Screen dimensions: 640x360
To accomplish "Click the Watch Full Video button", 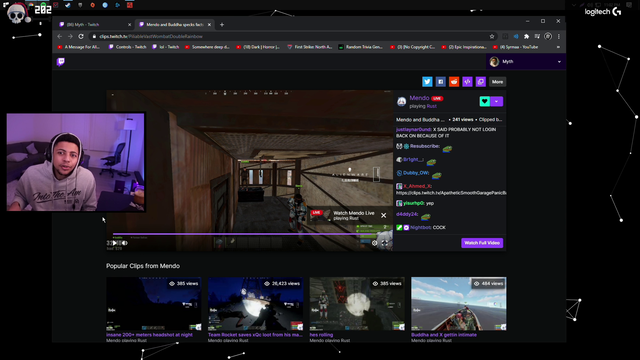I will (x=482, y=243).
